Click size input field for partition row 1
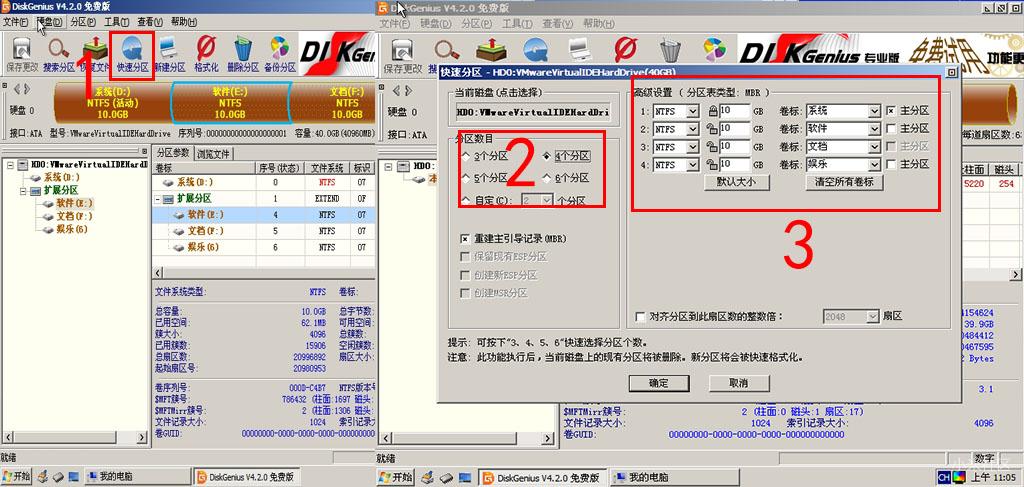The image size is (1024, 487). [735, 112]
